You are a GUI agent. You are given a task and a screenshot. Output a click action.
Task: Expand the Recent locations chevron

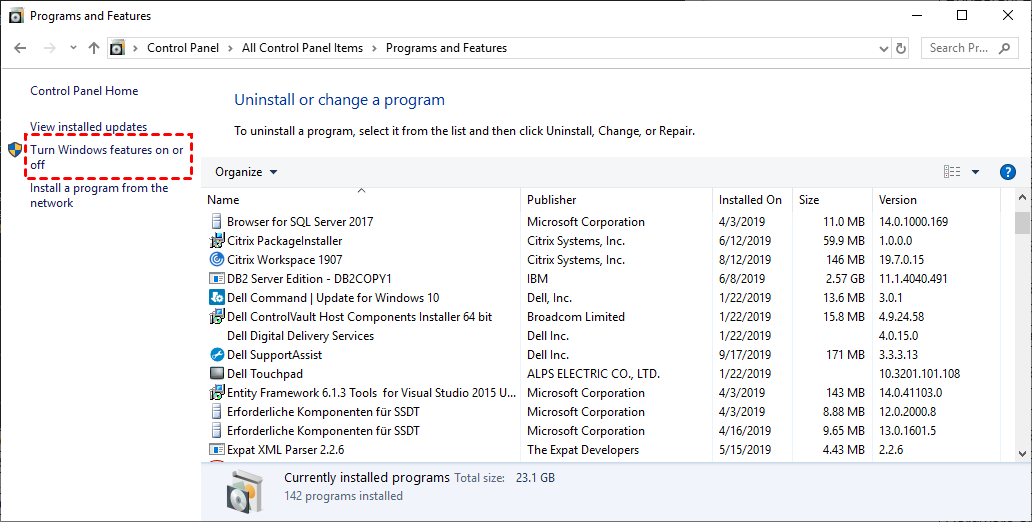[73, 48]
